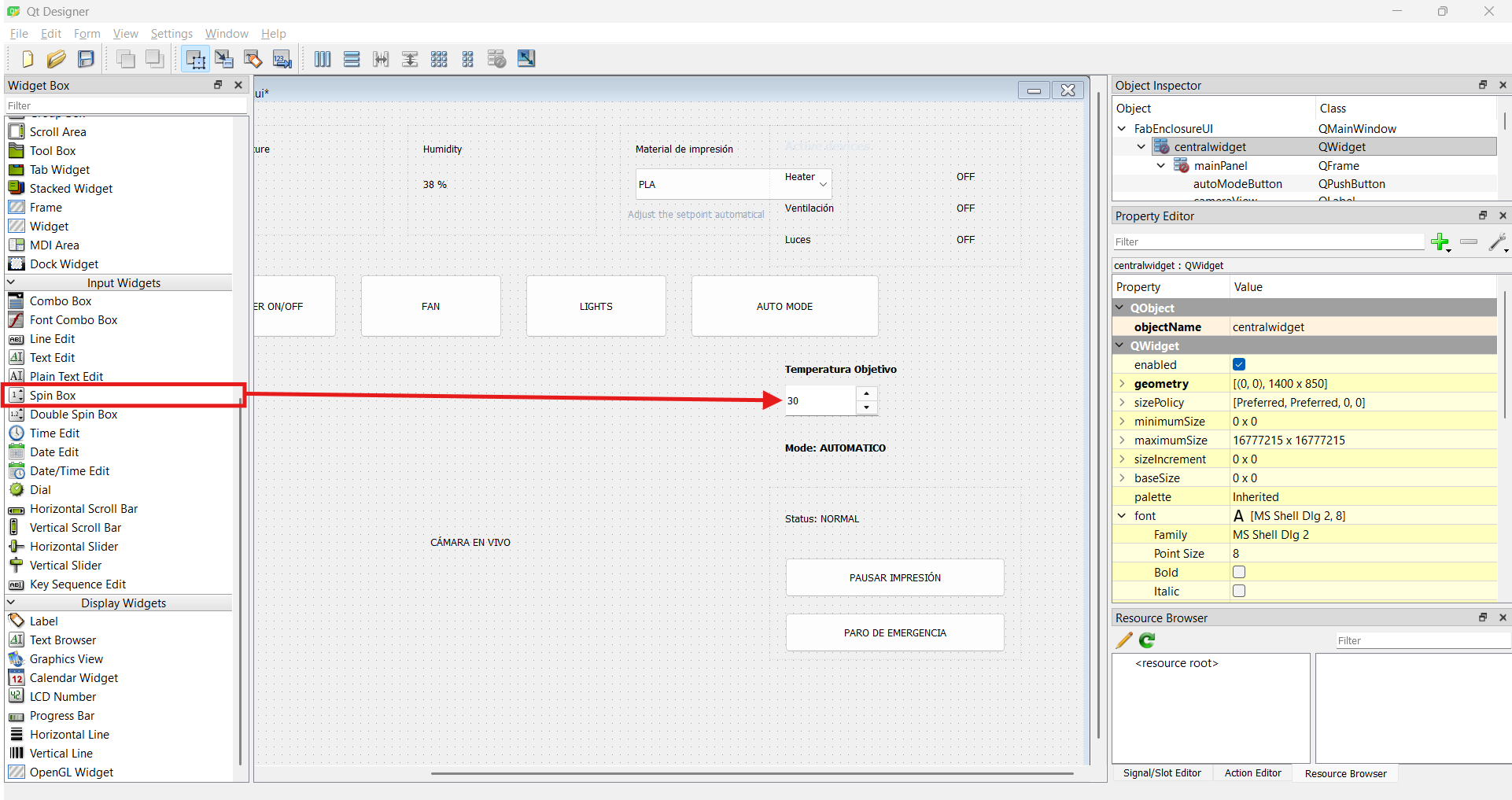Float the Widget Box panel

[218, 85]
